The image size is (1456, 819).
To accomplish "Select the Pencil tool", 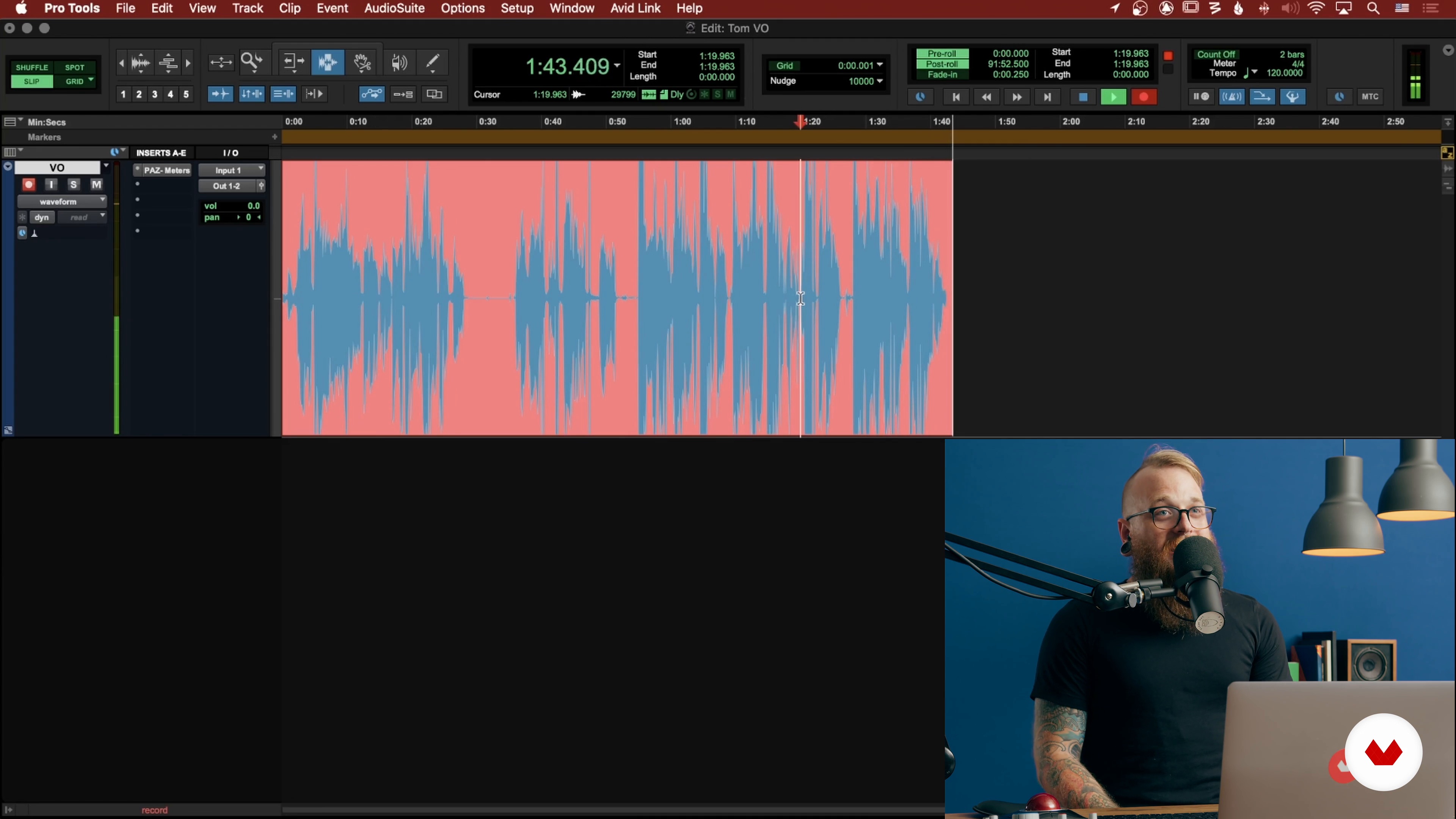I will (433, 62).
